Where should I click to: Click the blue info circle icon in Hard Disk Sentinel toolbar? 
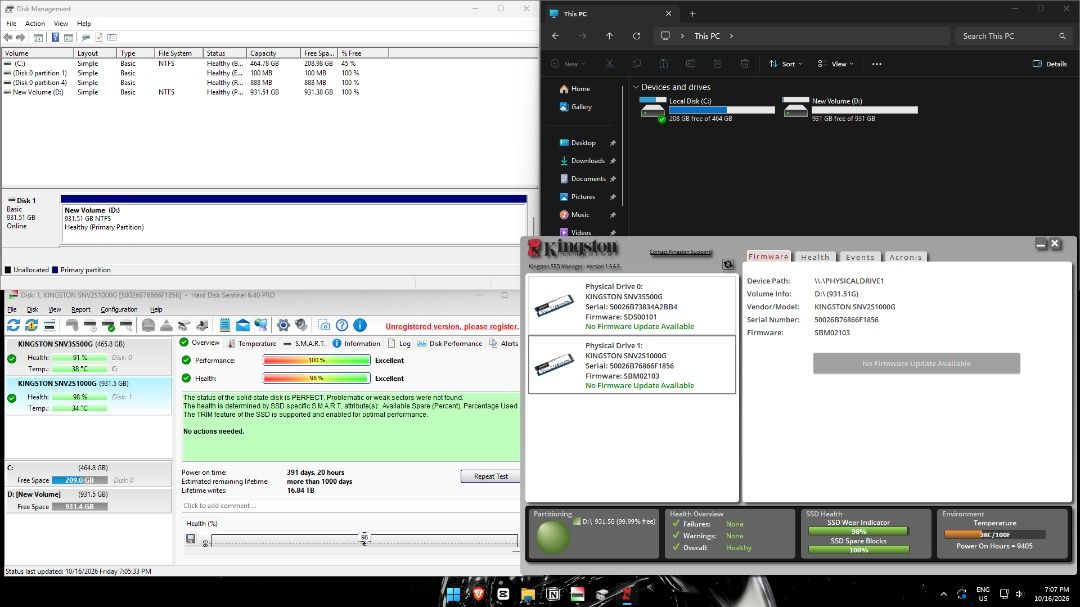click(360, 325)
